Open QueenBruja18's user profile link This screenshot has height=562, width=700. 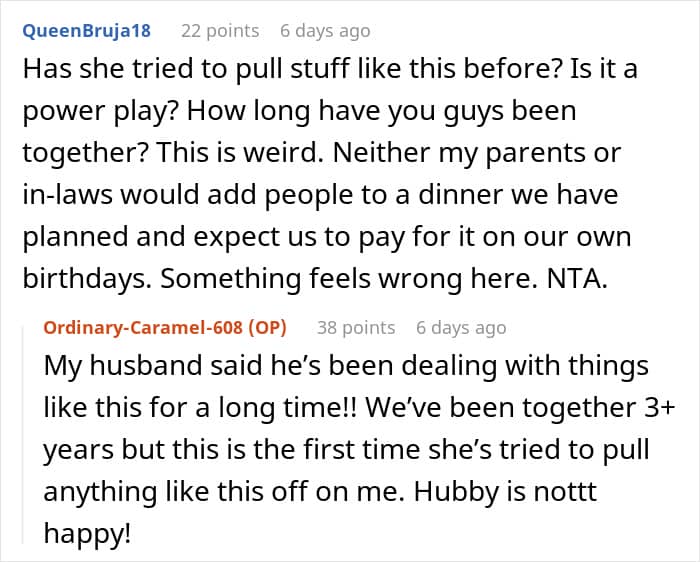tap(87, 31)
